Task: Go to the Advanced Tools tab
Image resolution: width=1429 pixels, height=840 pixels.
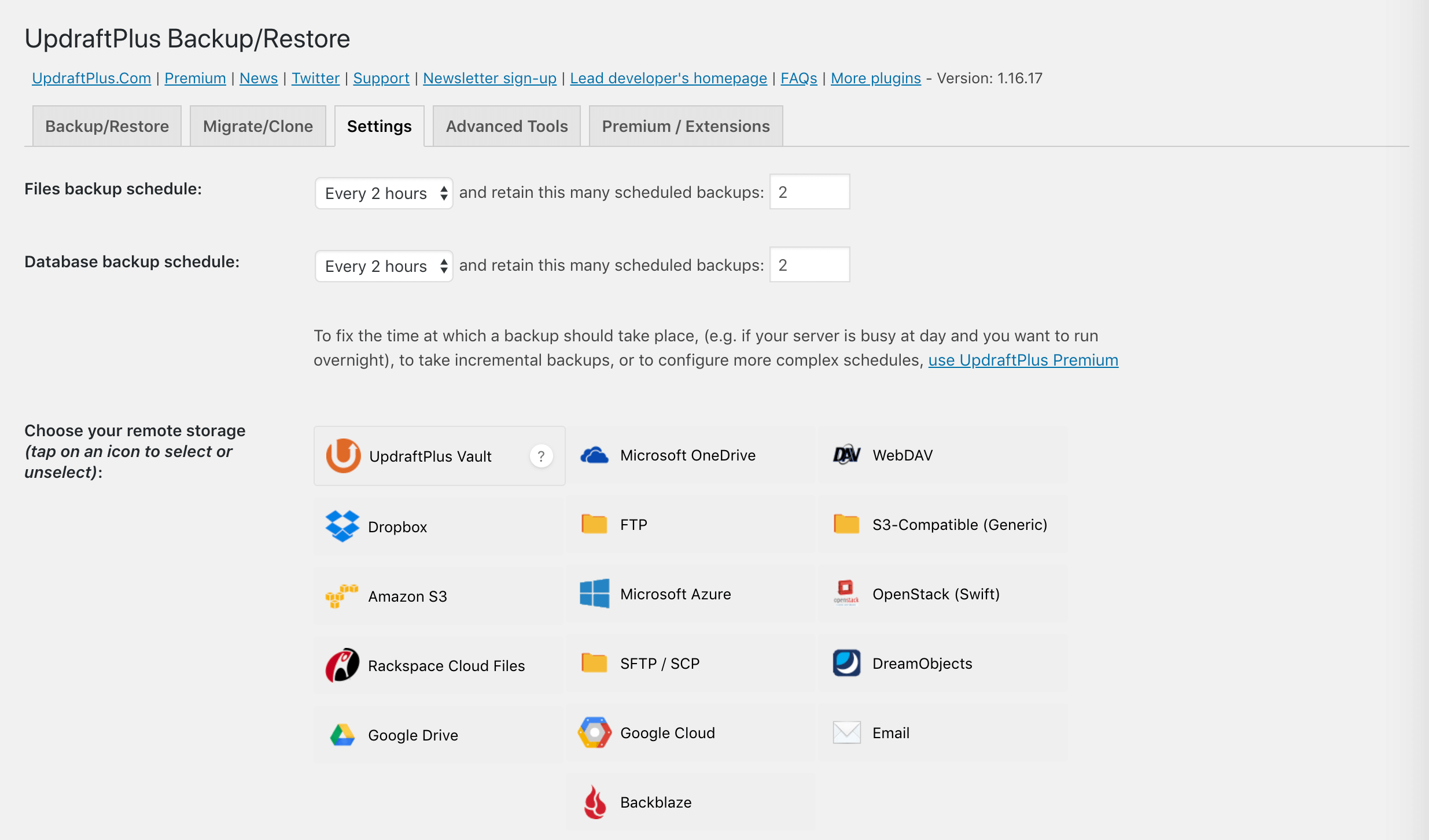Action: (507, 126)
